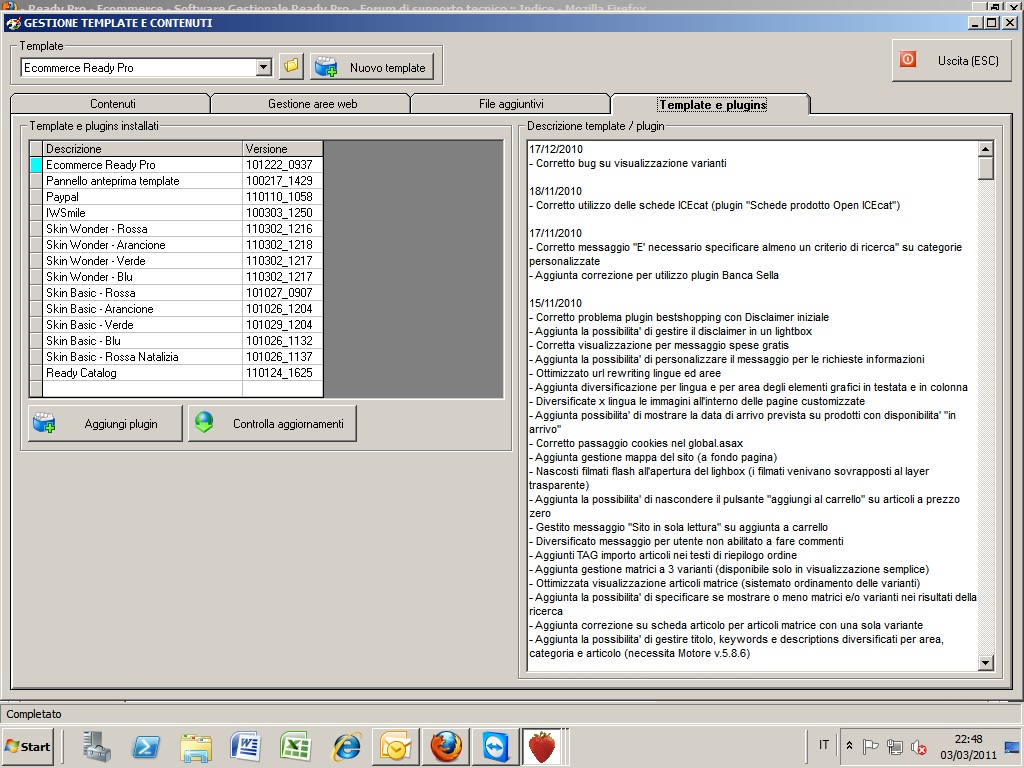Click inside the description text area

point(752,405)
